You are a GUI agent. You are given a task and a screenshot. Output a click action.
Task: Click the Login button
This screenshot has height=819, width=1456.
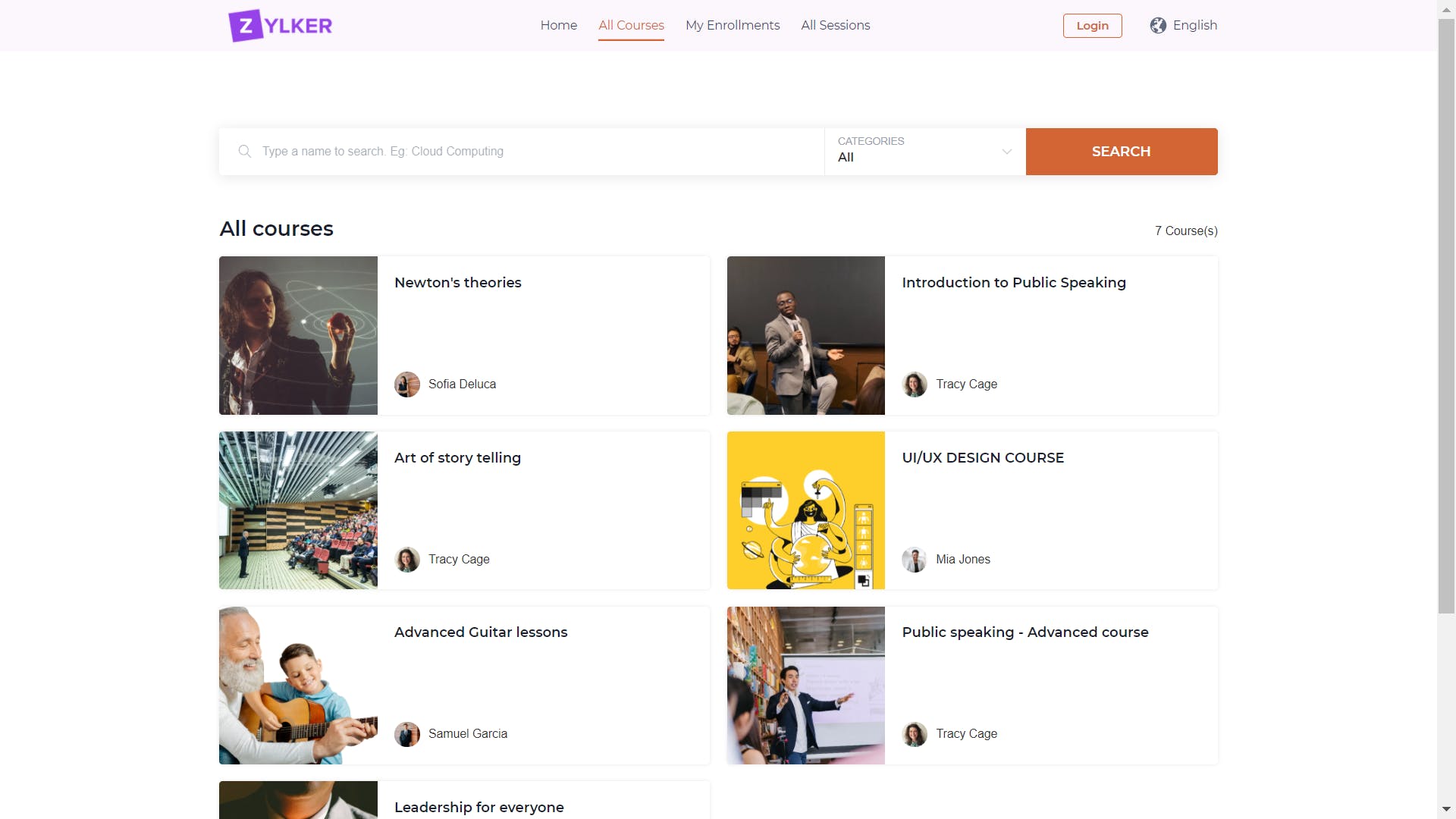click(1092, 26)
